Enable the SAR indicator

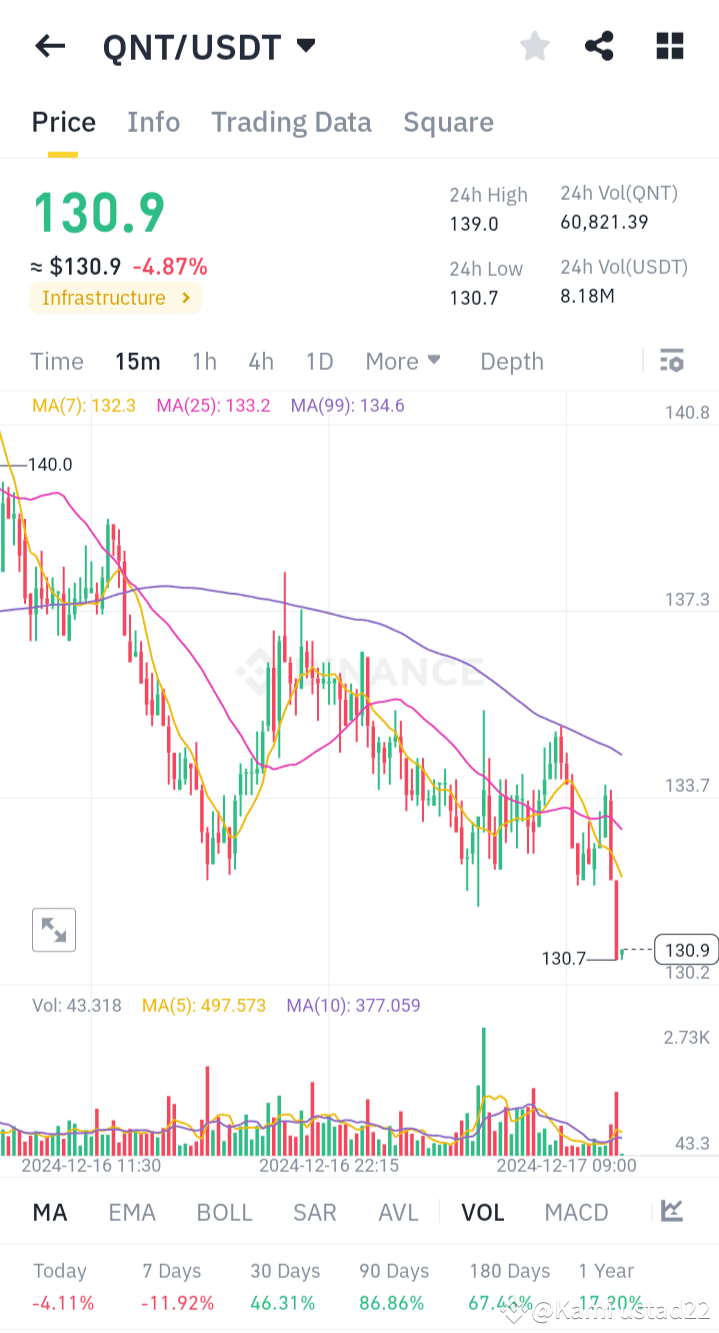[x=314, y=1211]
